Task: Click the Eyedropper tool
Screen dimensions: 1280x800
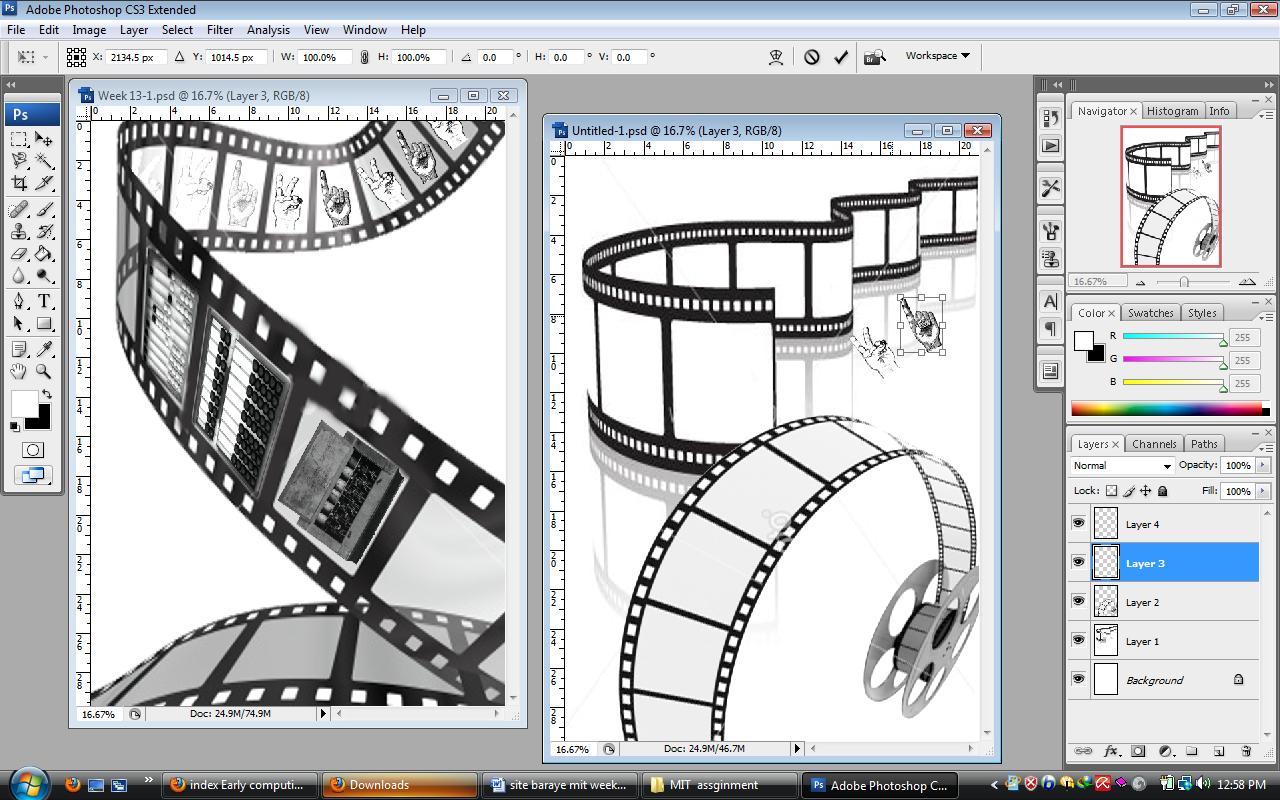Action: 44,349
